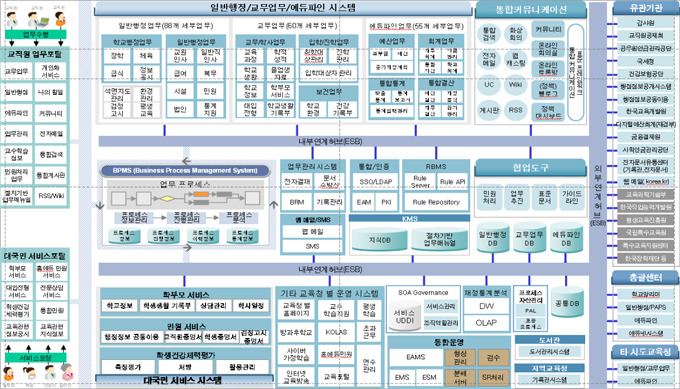
Task: Click the SSO/LDAP box
Action: [x=376, y=182]
